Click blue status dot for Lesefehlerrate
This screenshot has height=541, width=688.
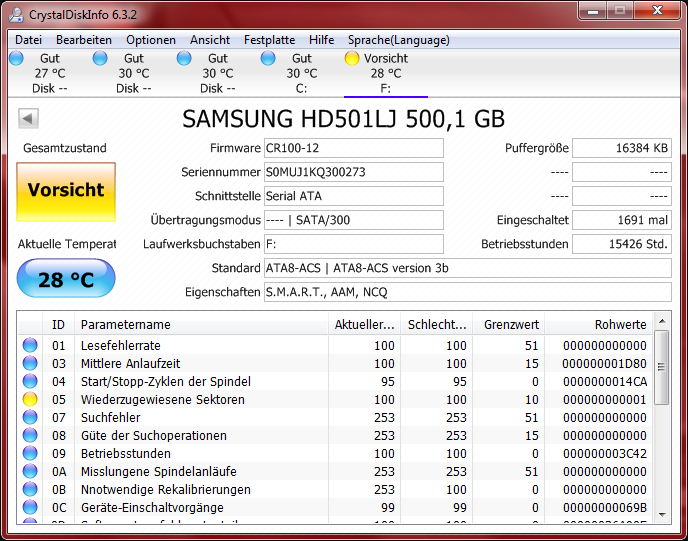point(30,345)
